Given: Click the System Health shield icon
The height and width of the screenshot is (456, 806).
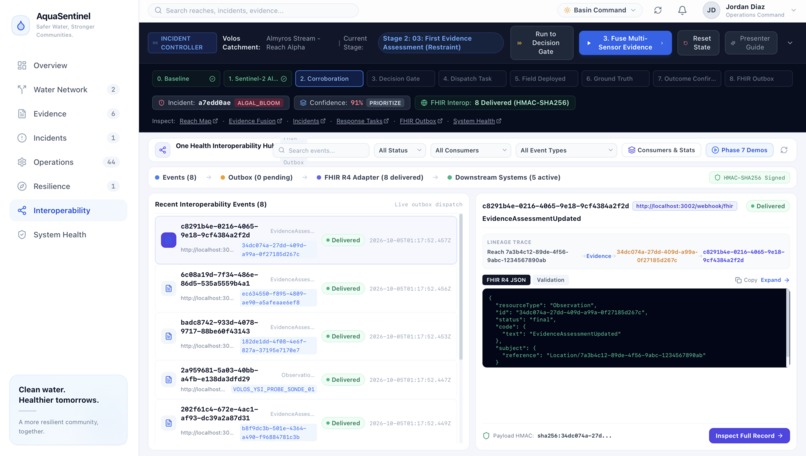Looking at the screenshot, I should [22, 234].
